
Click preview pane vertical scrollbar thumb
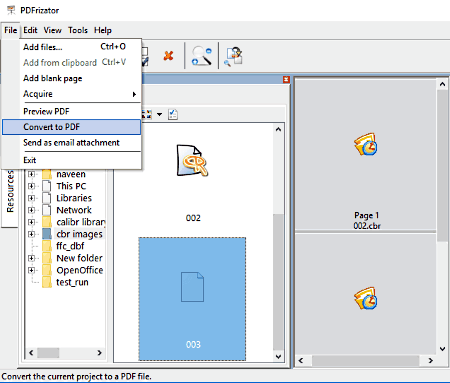442,166
